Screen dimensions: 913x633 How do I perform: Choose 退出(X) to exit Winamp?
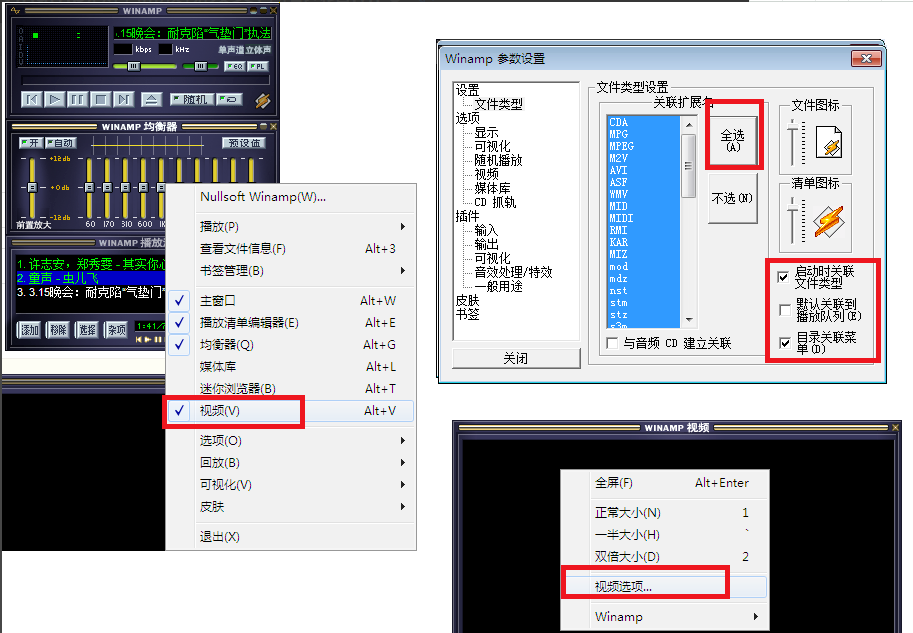click(291, 536)
